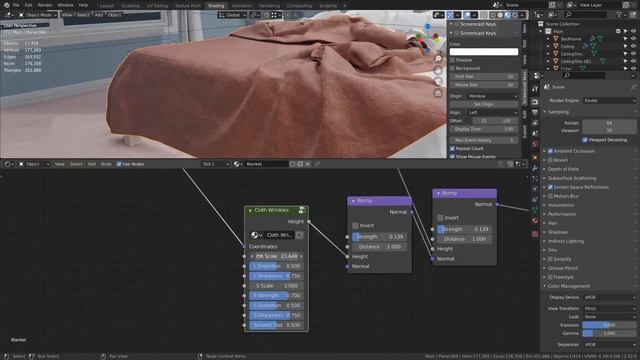
Task: Toggle Screen Space Reflections checkbox
Action: 550,187
